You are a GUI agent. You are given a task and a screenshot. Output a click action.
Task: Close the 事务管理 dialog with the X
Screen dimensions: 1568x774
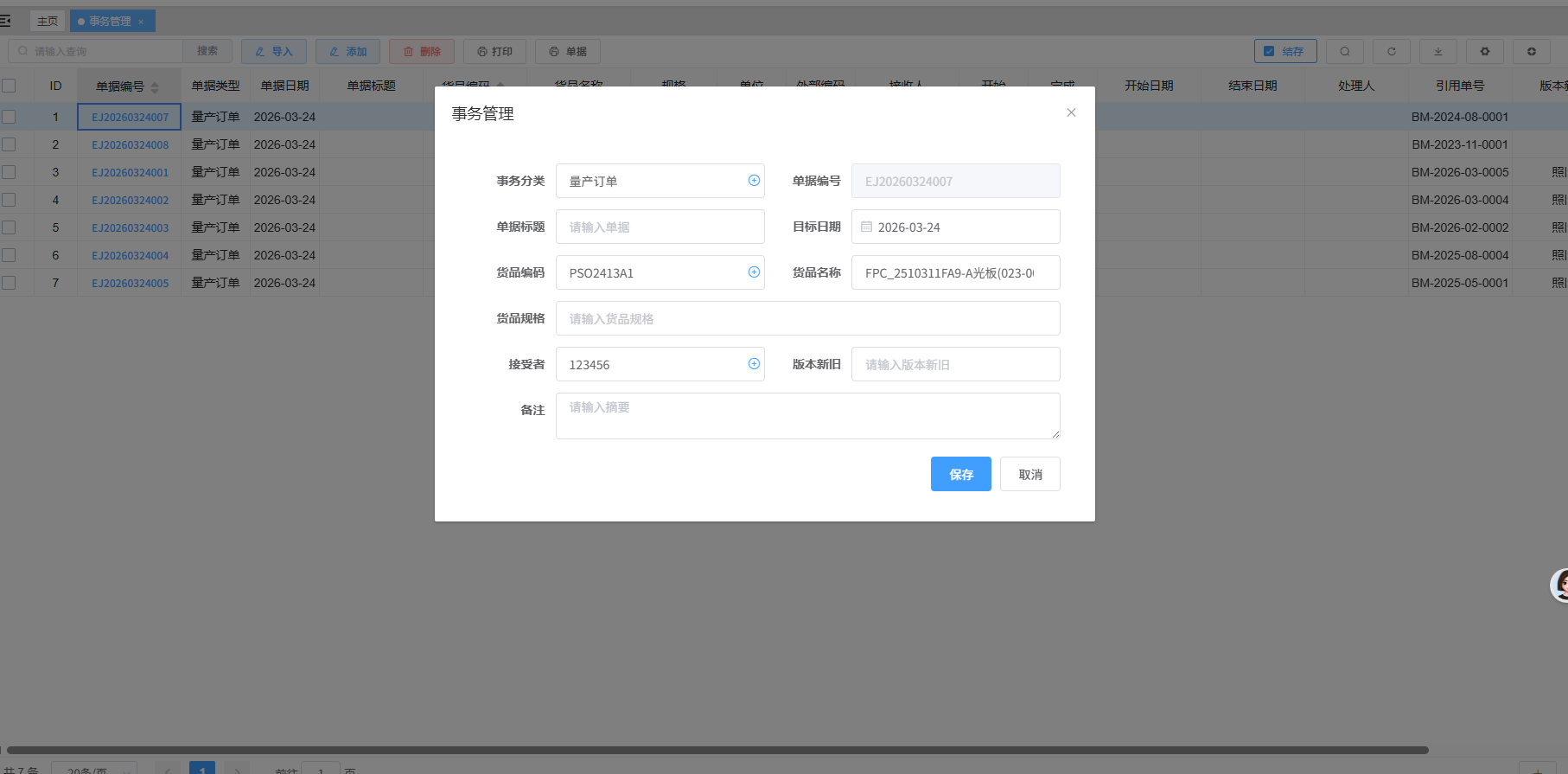click(x=1071, y=112)
